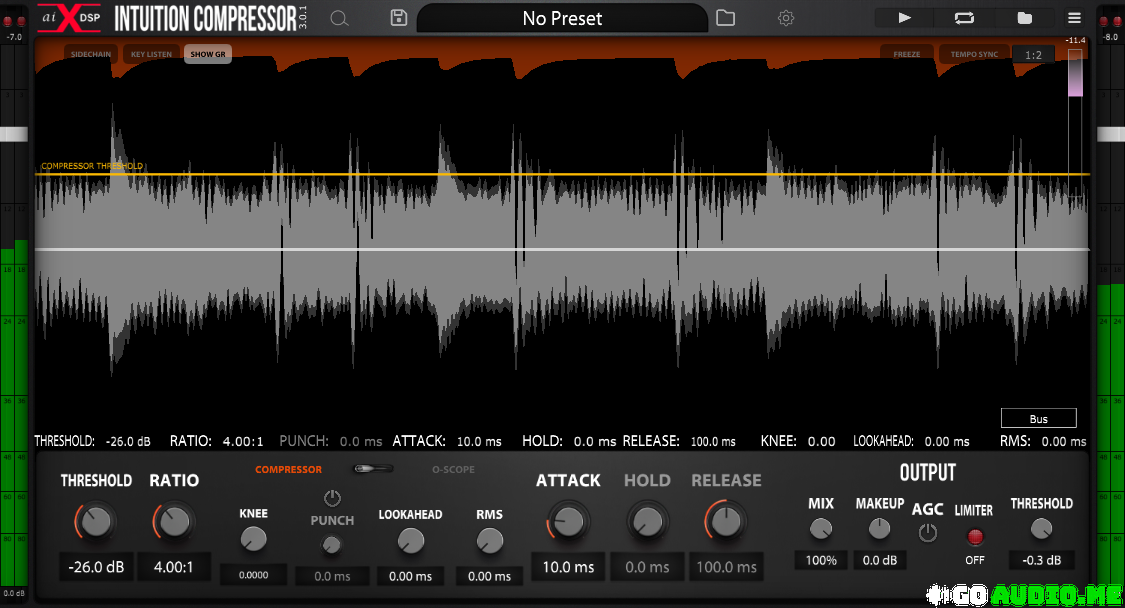Open settings gear icon
1125x608 pixels.
[786, 18]
